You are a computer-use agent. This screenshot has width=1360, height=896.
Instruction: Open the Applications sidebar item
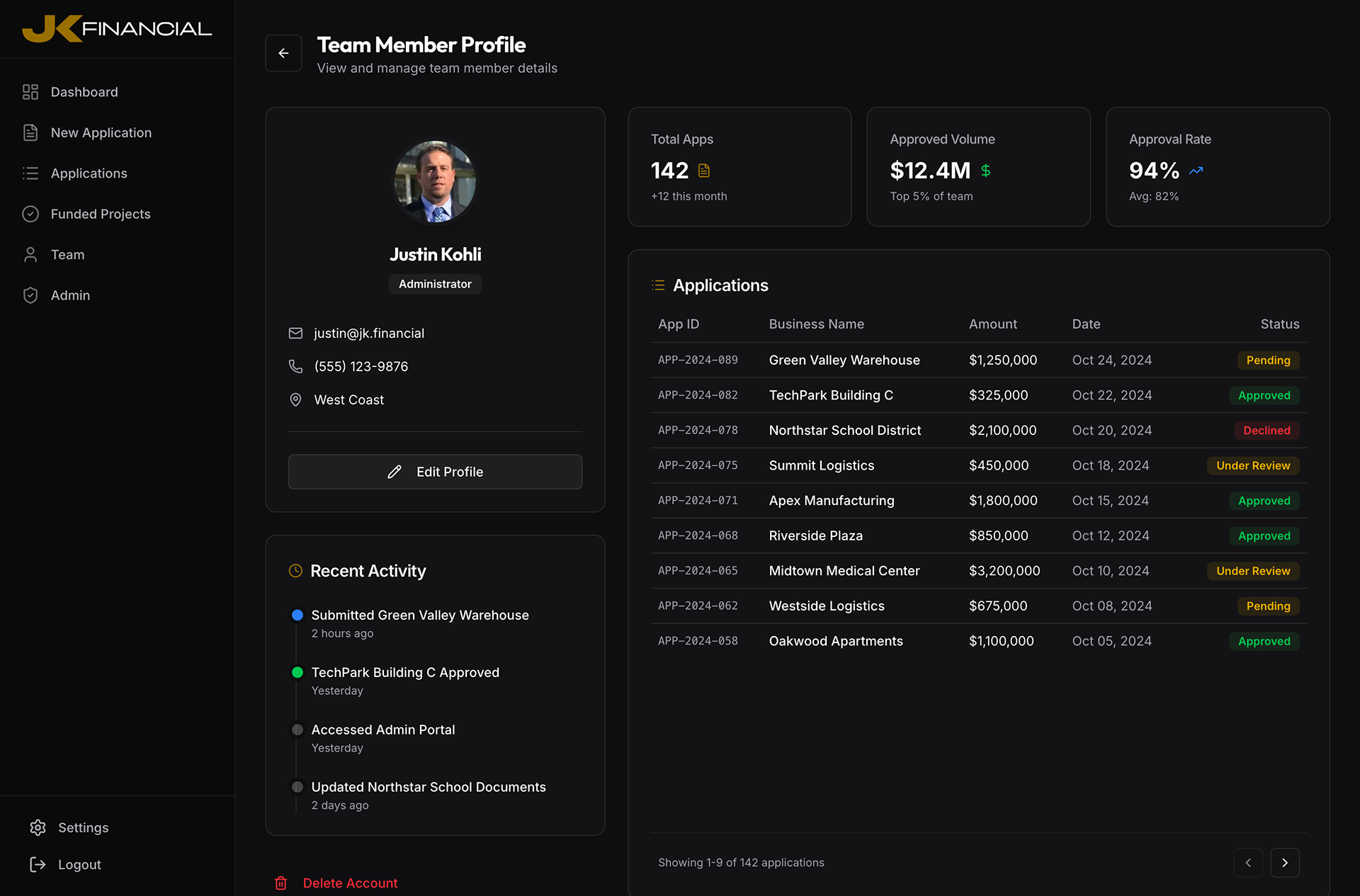89,174
